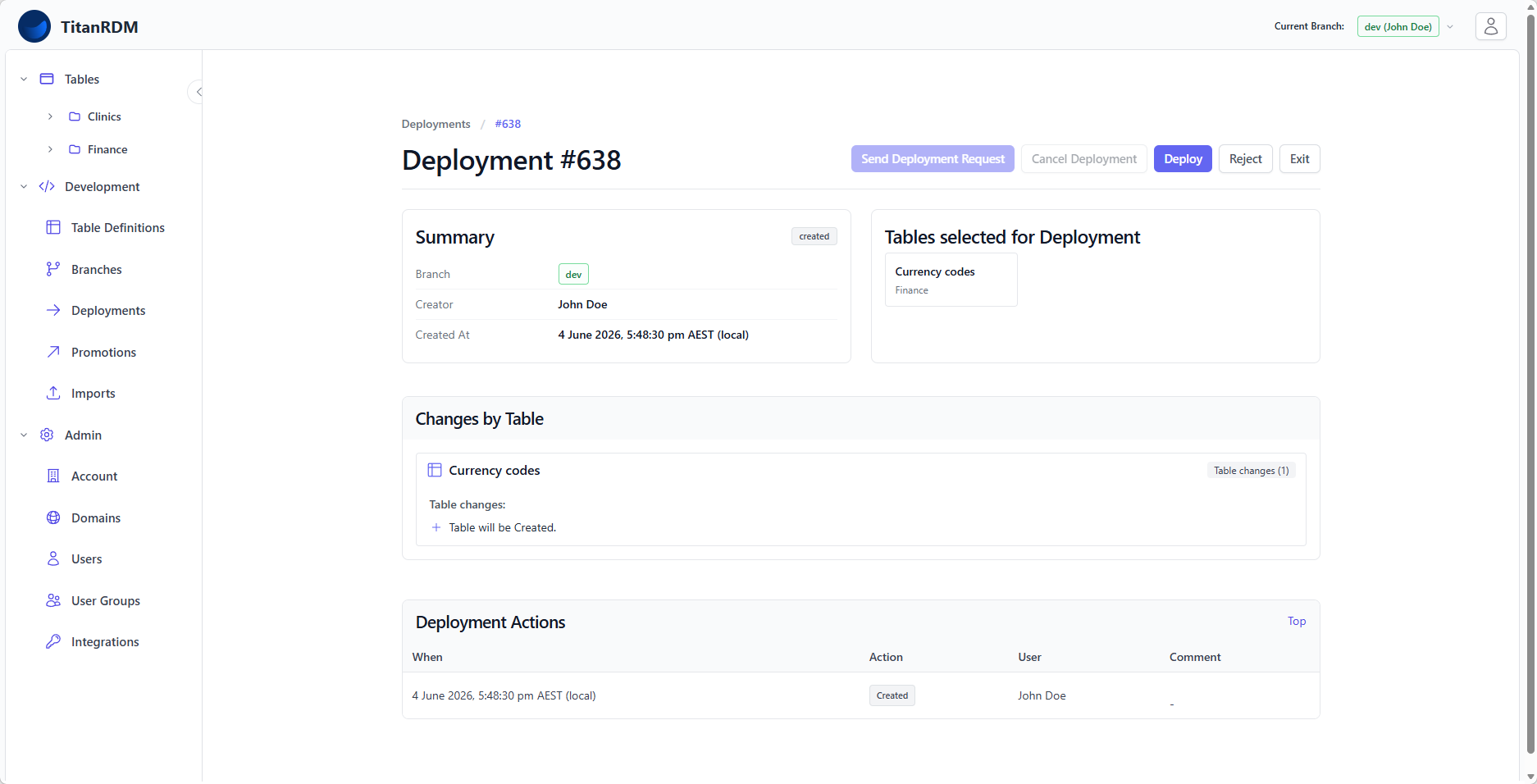
Task: Click Cancel Deployment button
Action: [x=1083, y=159]
